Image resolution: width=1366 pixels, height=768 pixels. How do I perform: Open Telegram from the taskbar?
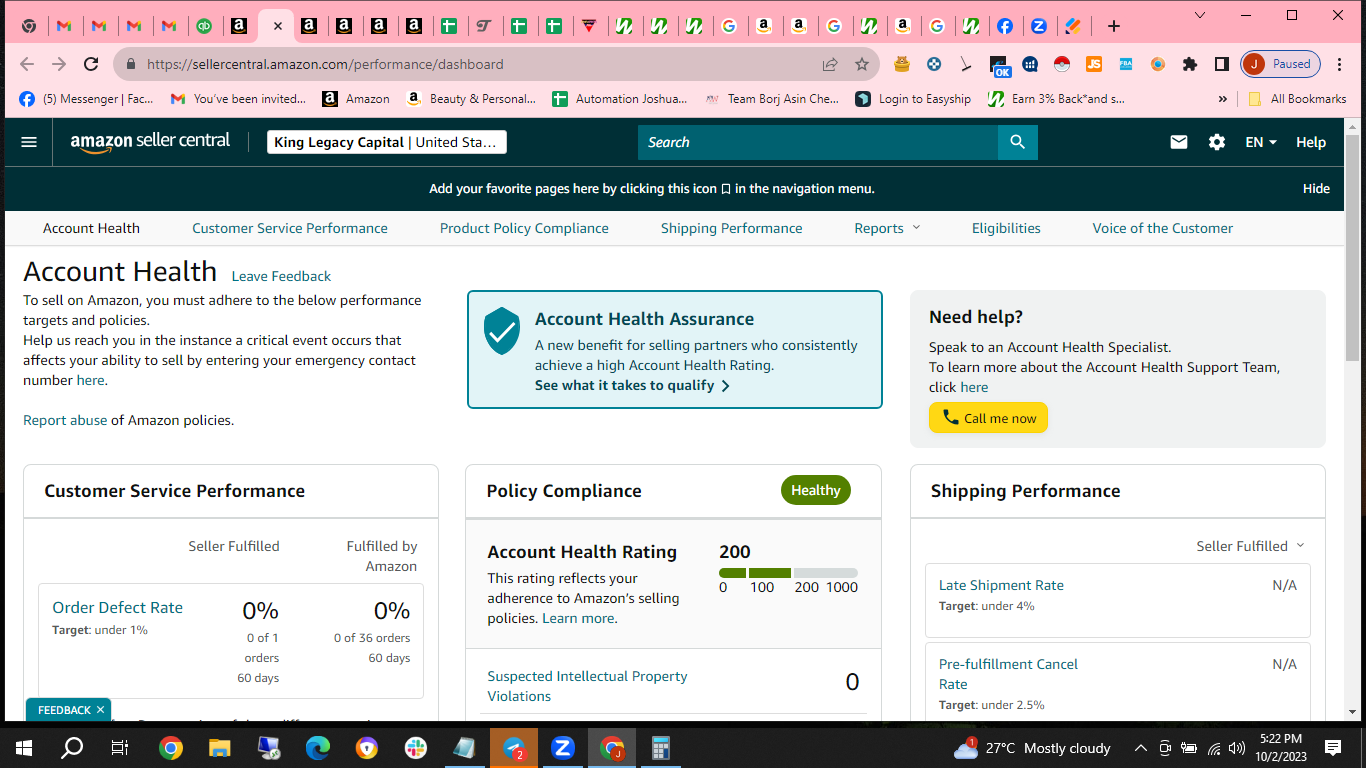pos(514,748)
